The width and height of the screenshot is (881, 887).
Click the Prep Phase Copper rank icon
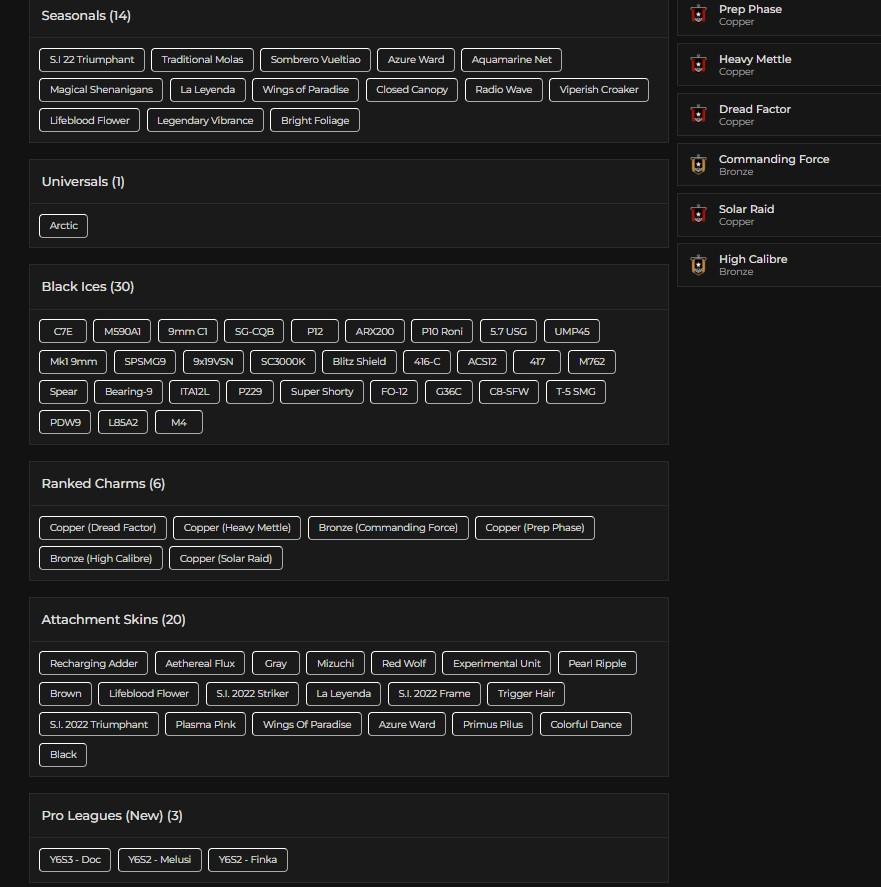[x=698, y=15]
